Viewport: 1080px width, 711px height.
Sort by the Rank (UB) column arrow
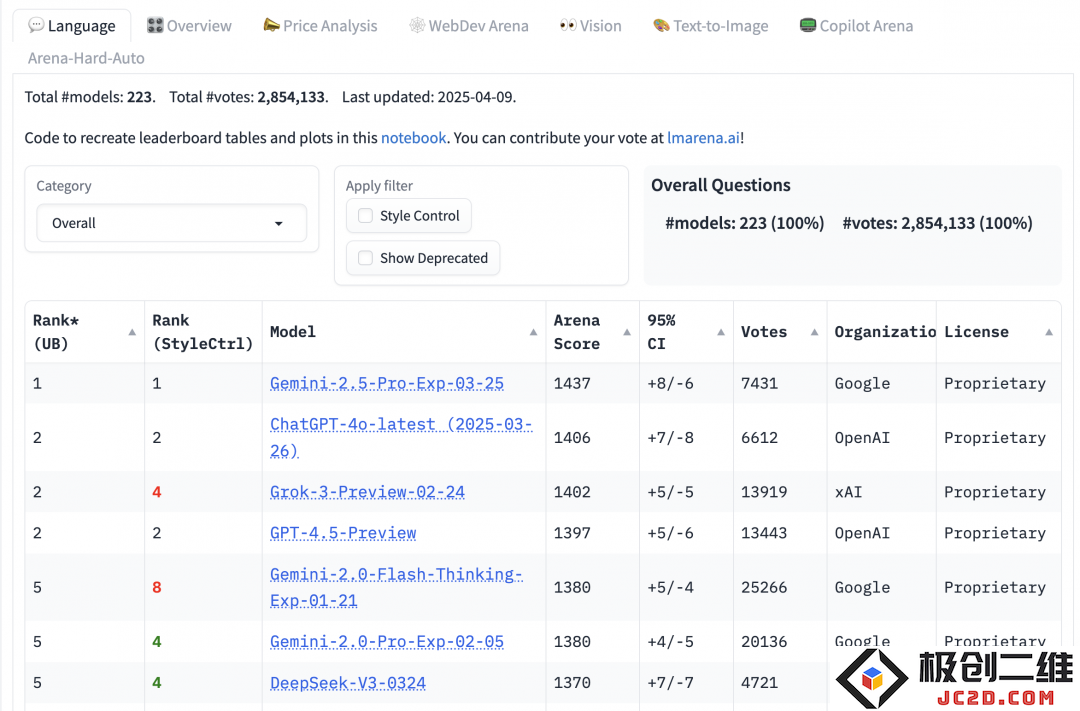pyautogui.click(x=132, y=332)
